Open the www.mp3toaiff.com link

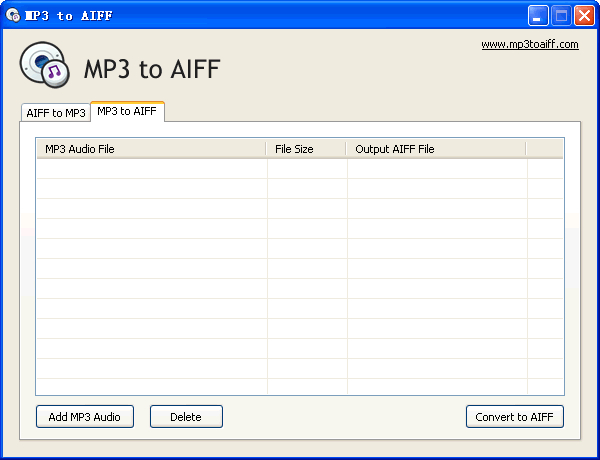(530, 44)
